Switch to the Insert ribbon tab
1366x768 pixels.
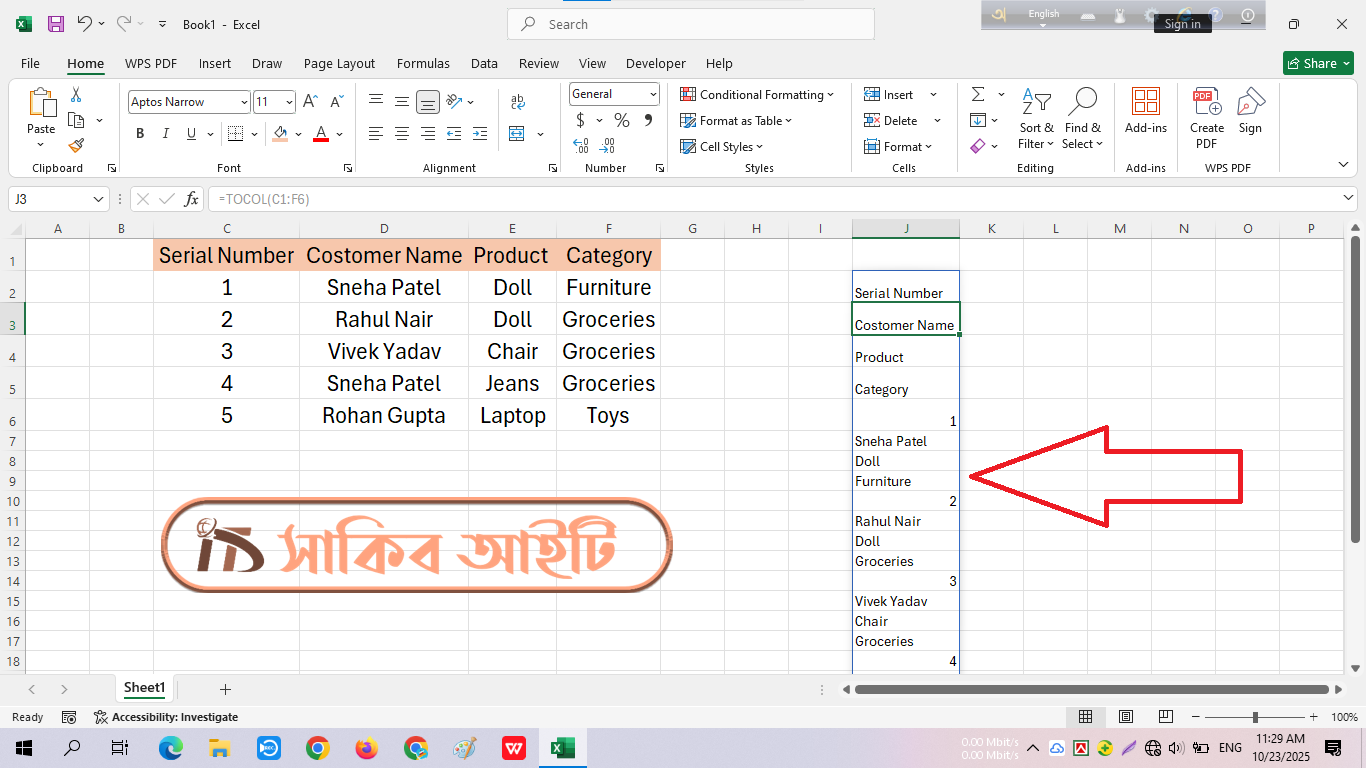click(214, 63)
